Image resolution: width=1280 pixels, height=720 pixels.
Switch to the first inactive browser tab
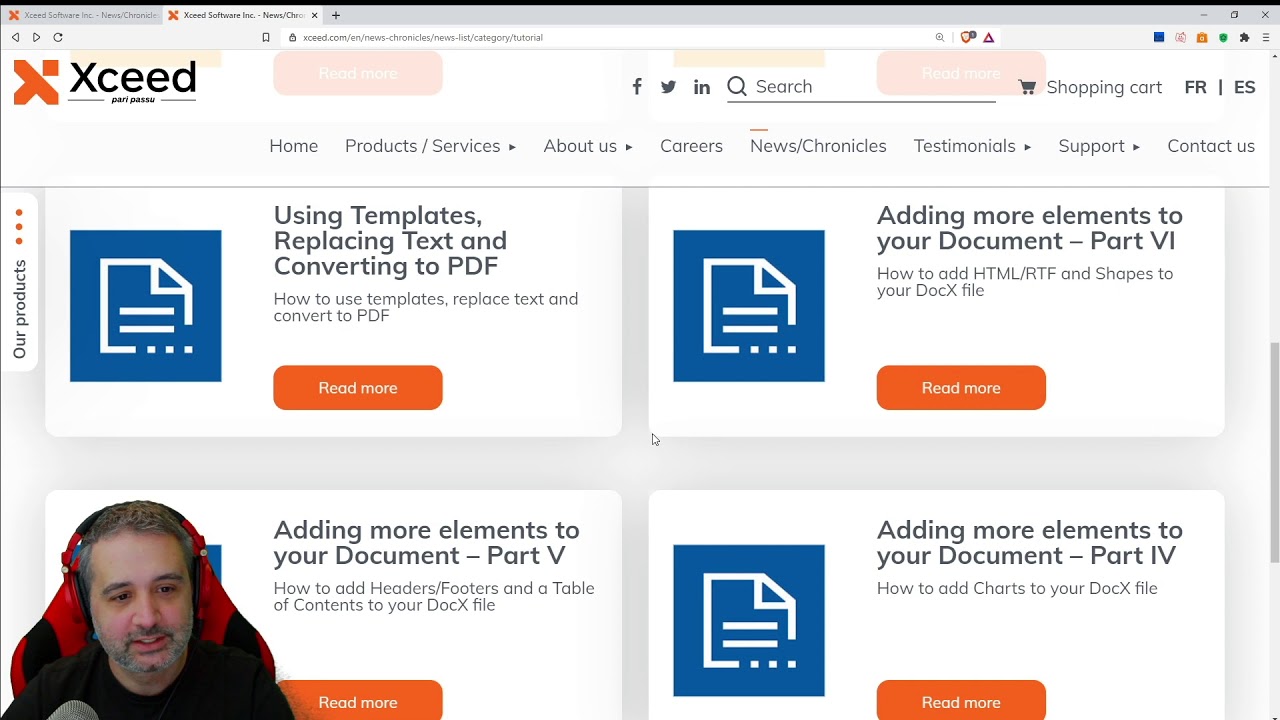[x=82, y=15]
